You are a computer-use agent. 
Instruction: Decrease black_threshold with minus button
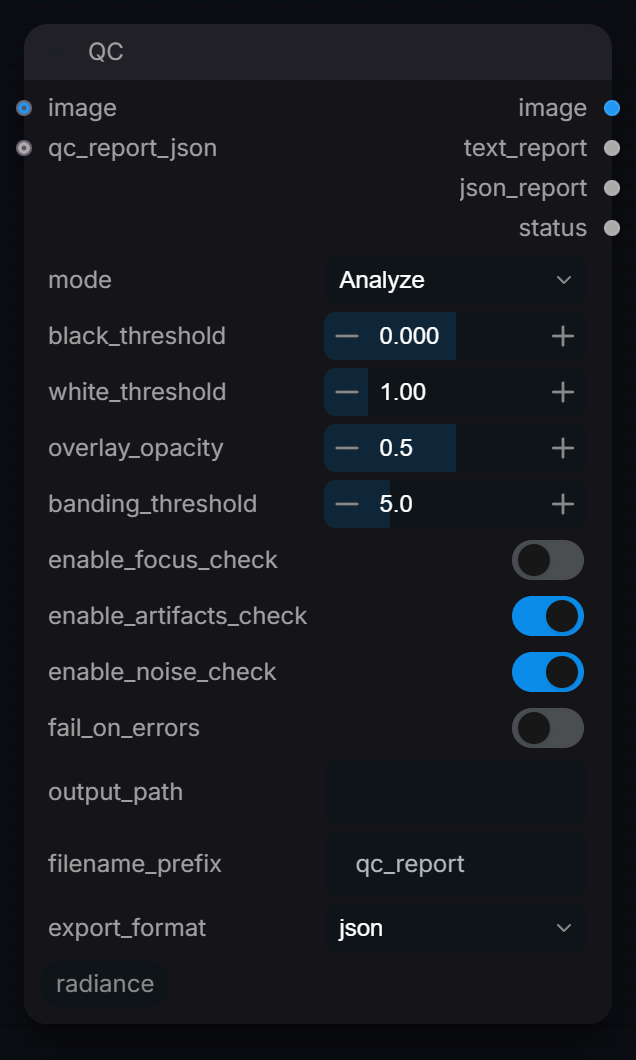coord(347,336)
